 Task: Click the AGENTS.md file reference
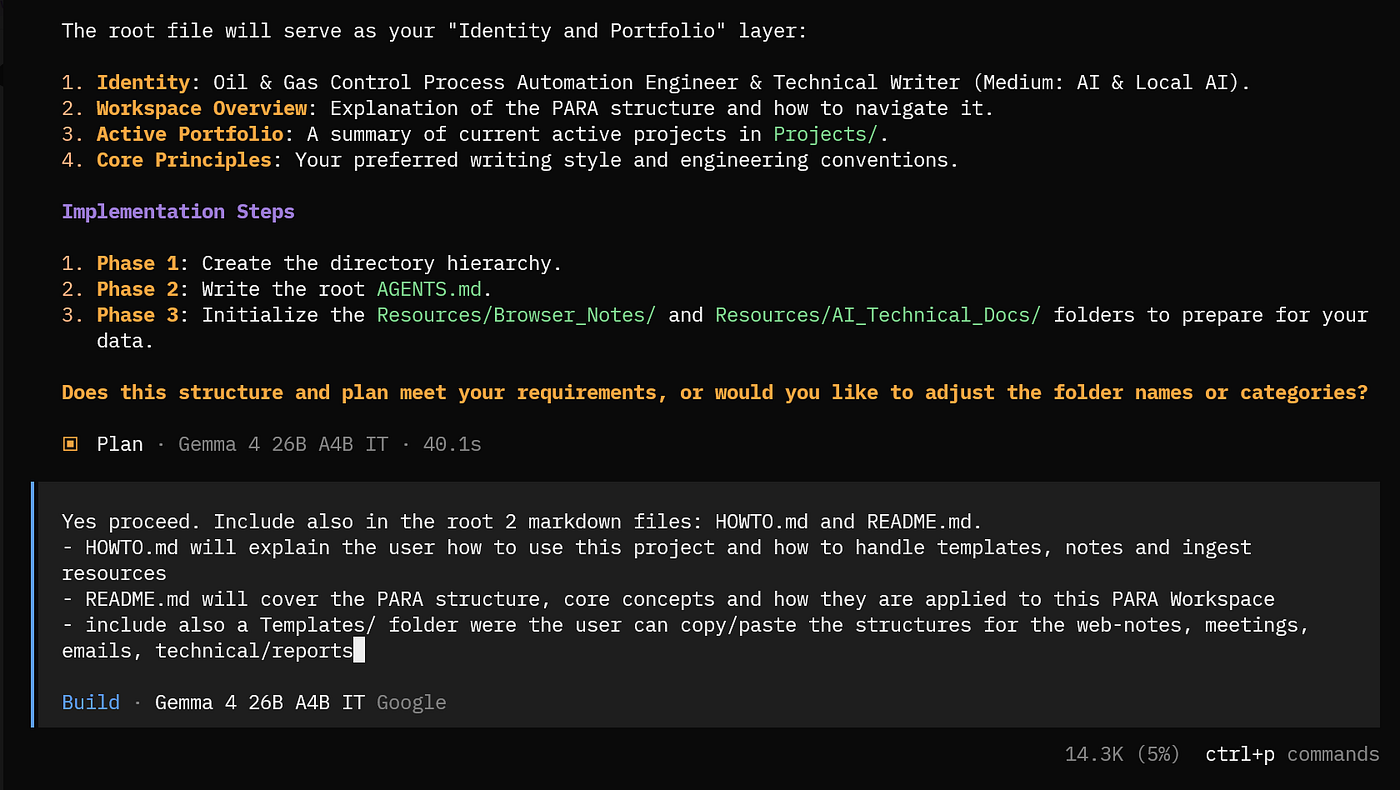(428, 289)
